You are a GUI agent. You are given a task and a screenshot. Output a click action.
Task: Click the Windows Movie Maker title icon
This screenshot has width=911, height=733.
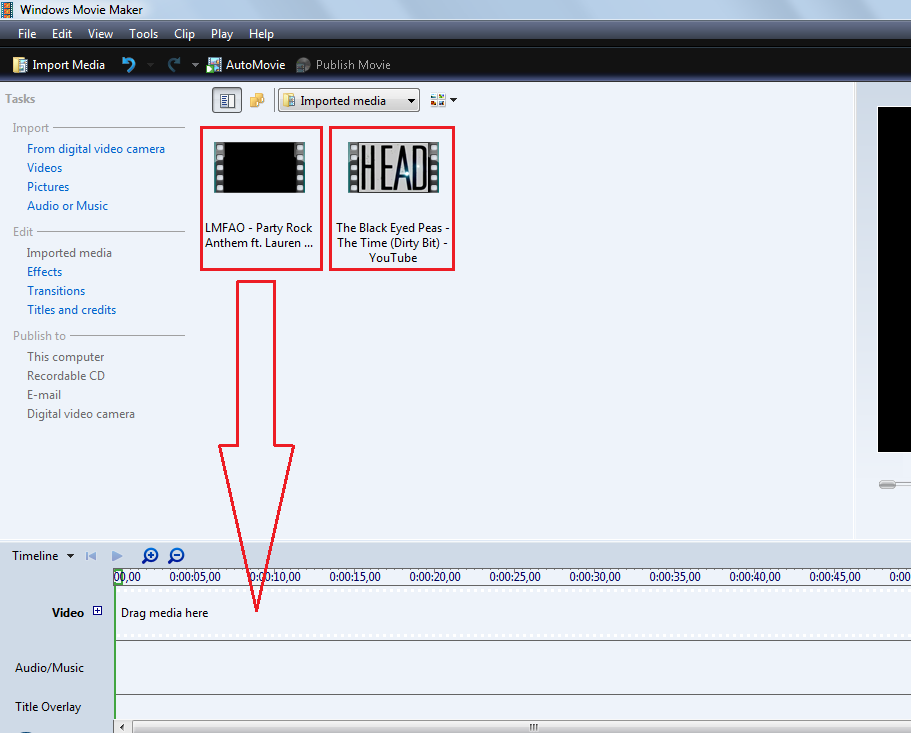point(6,9)
